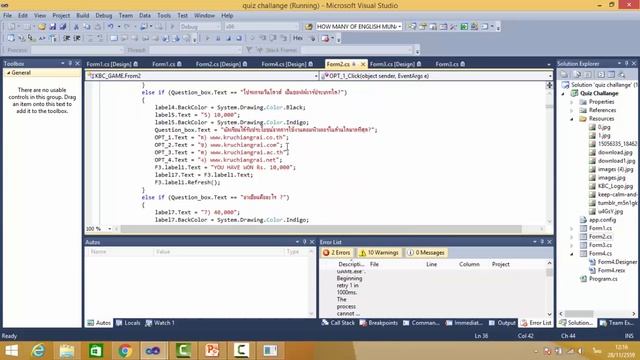This screenshot has height=360, width=640.
Task: Click the Restart debugging icon
Action: pyautogui.click(x=239, y=38)
